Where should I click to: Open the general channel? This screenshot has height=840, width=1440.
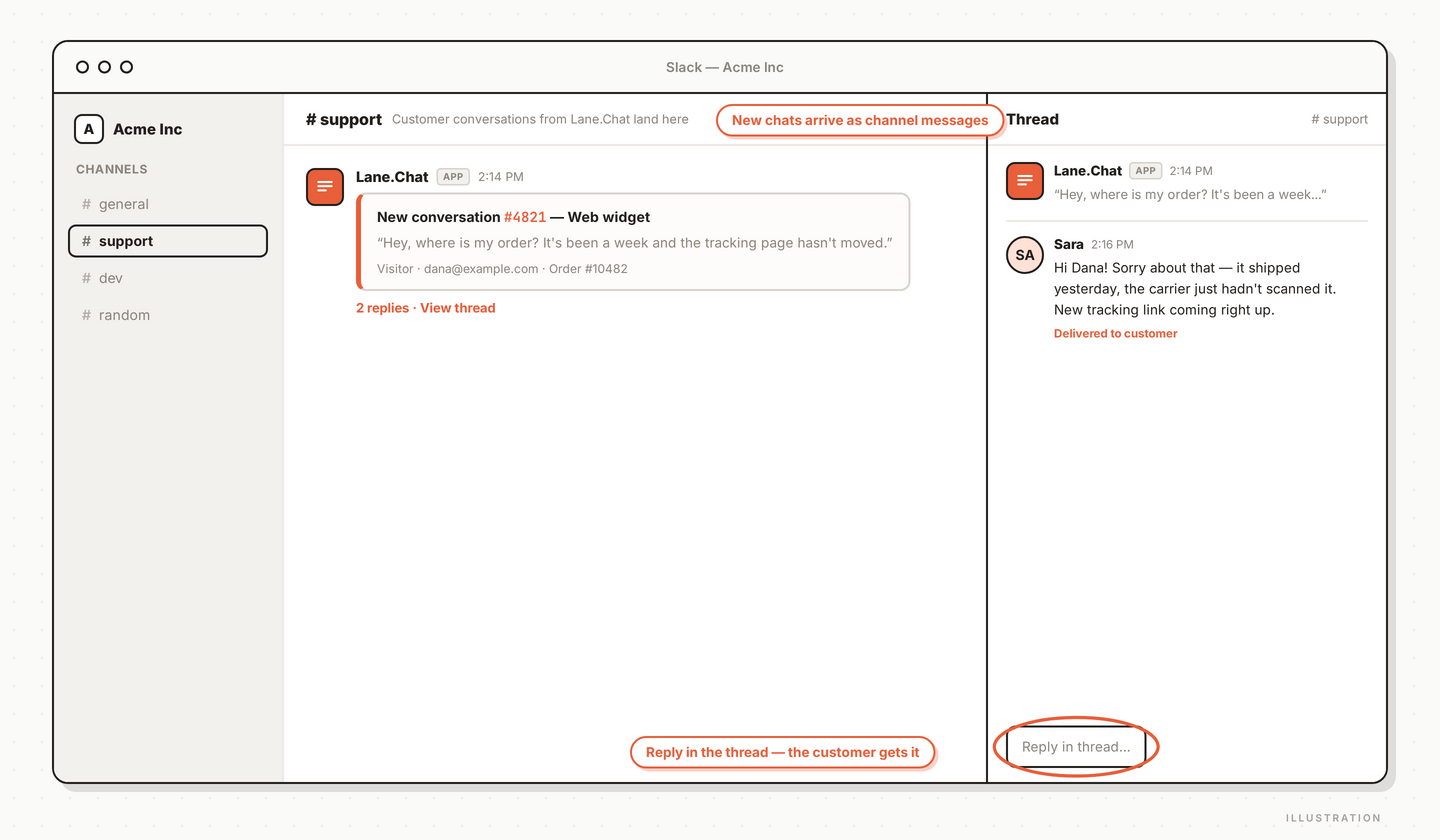[167, 204]
